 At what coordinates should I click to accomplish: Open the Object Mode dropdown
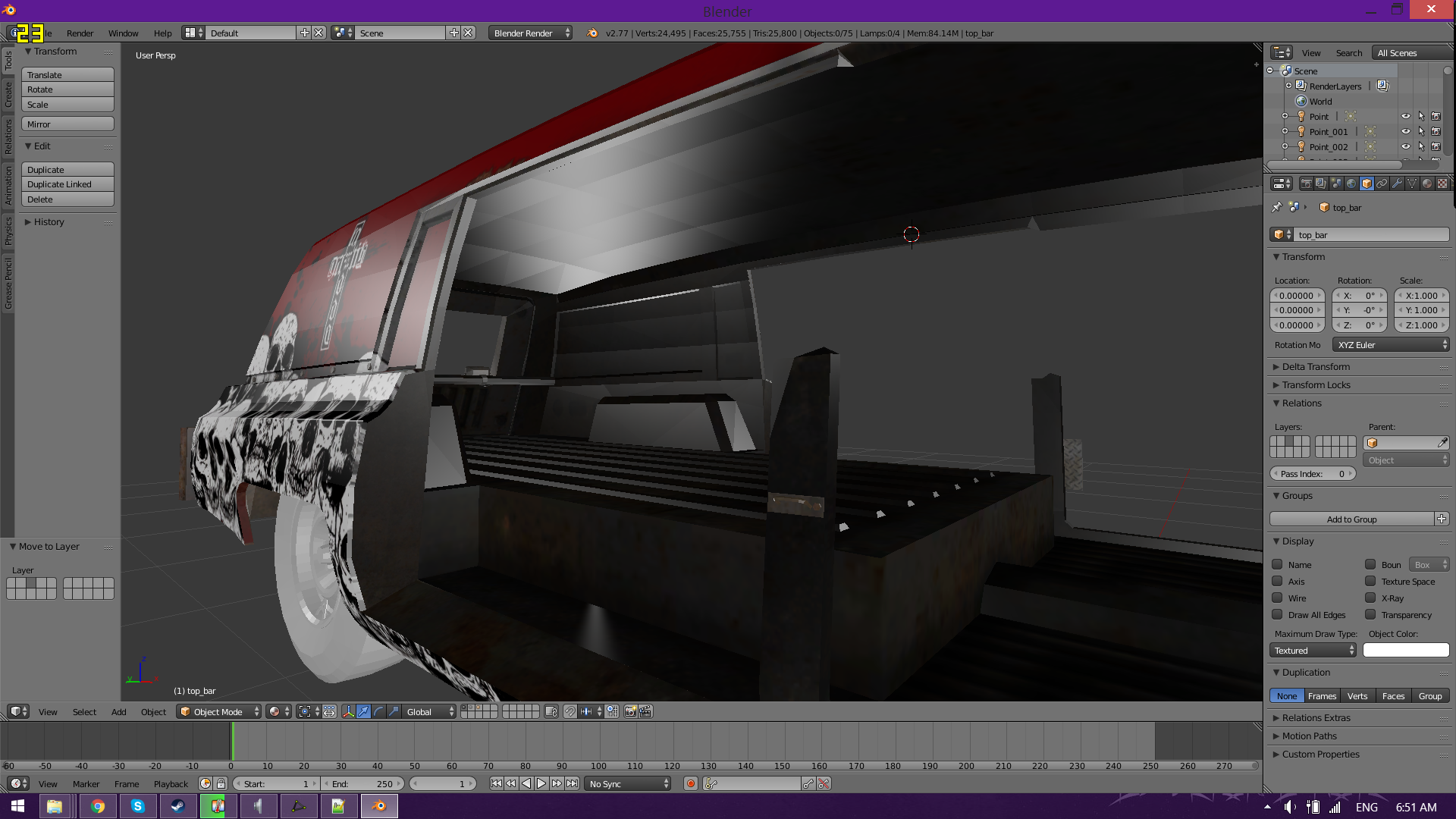(219, 711)
